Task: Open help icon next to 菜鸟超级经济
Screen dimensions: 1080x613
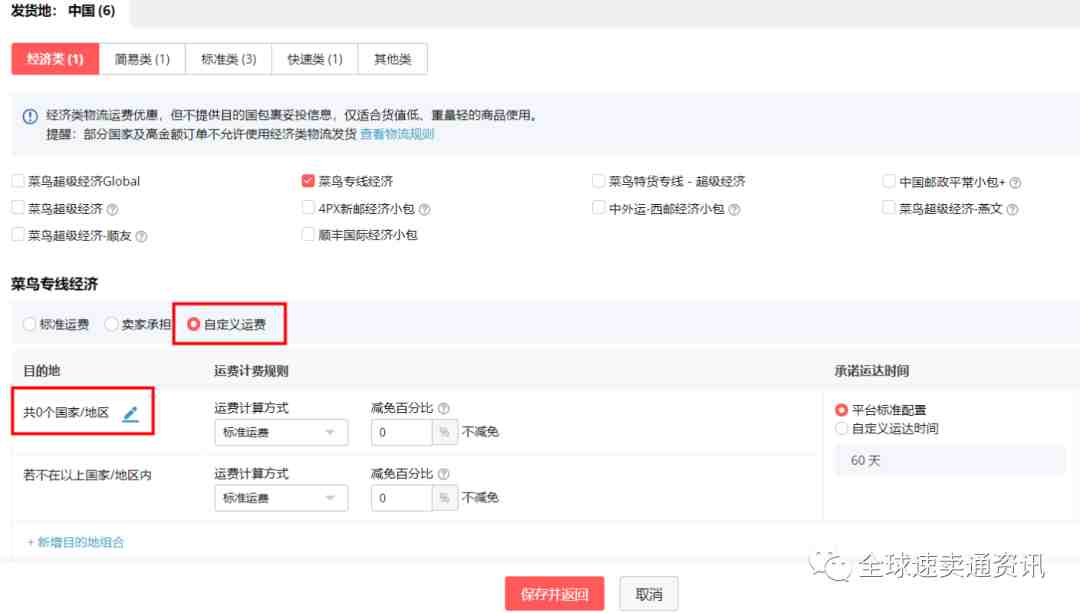Action: [112, 209]
